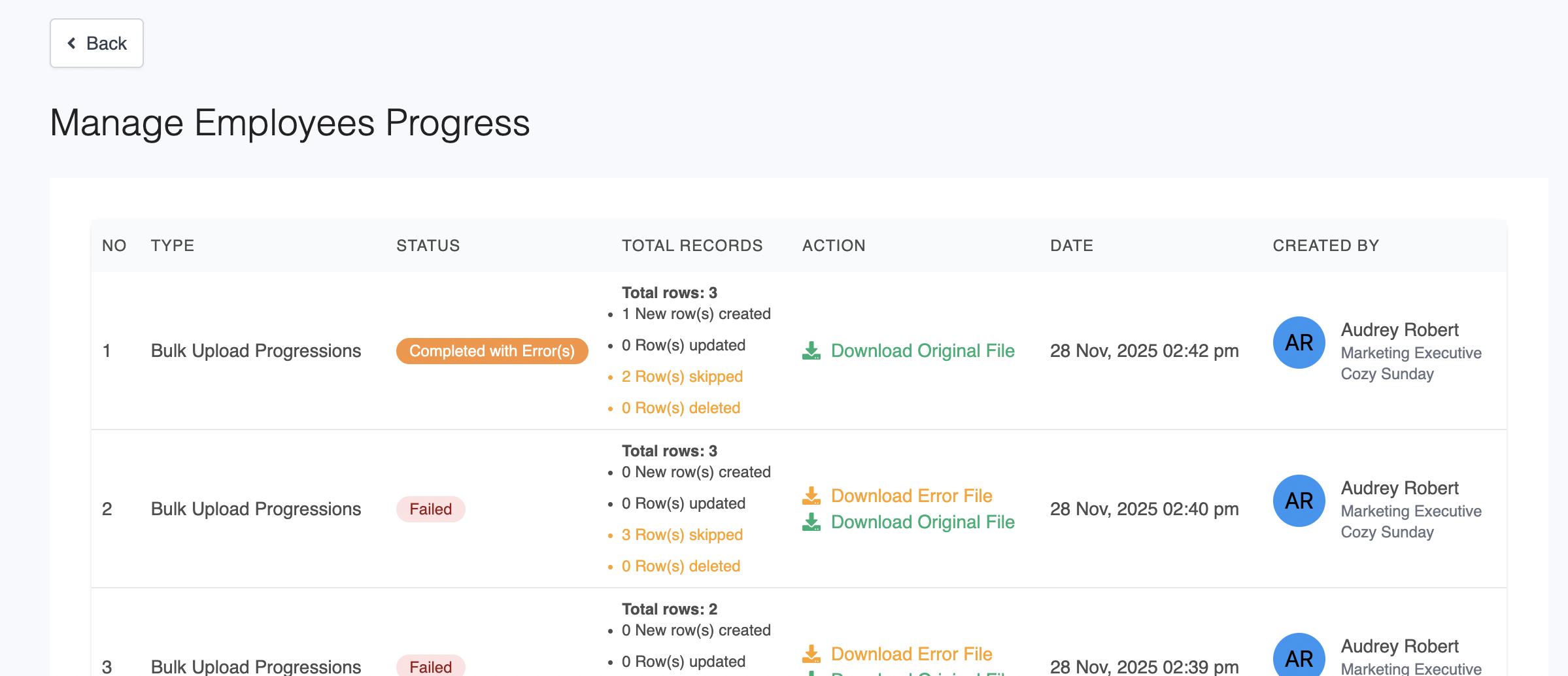Click the Back button
The height and width of the screenshot is (676, 1568).
(x=97, y=43)
